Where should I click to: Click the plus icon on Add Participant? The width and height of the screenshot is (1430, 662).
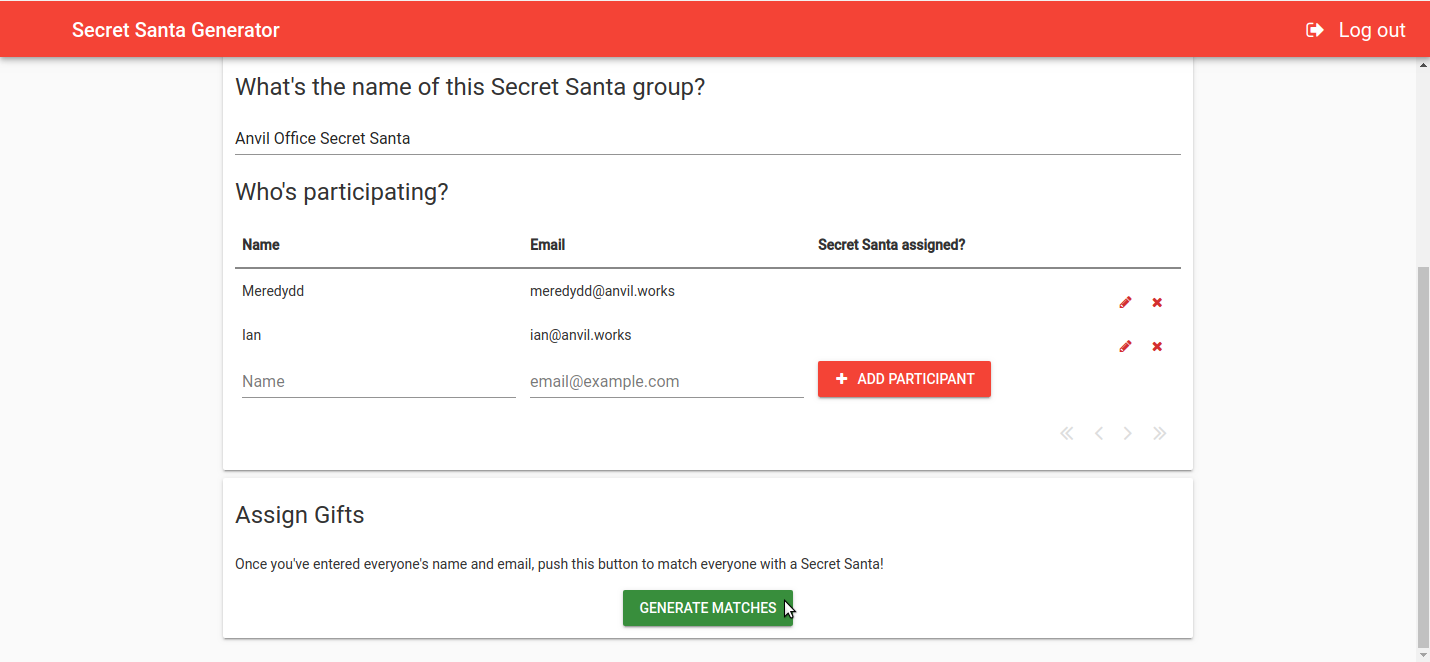click(841, 379)
